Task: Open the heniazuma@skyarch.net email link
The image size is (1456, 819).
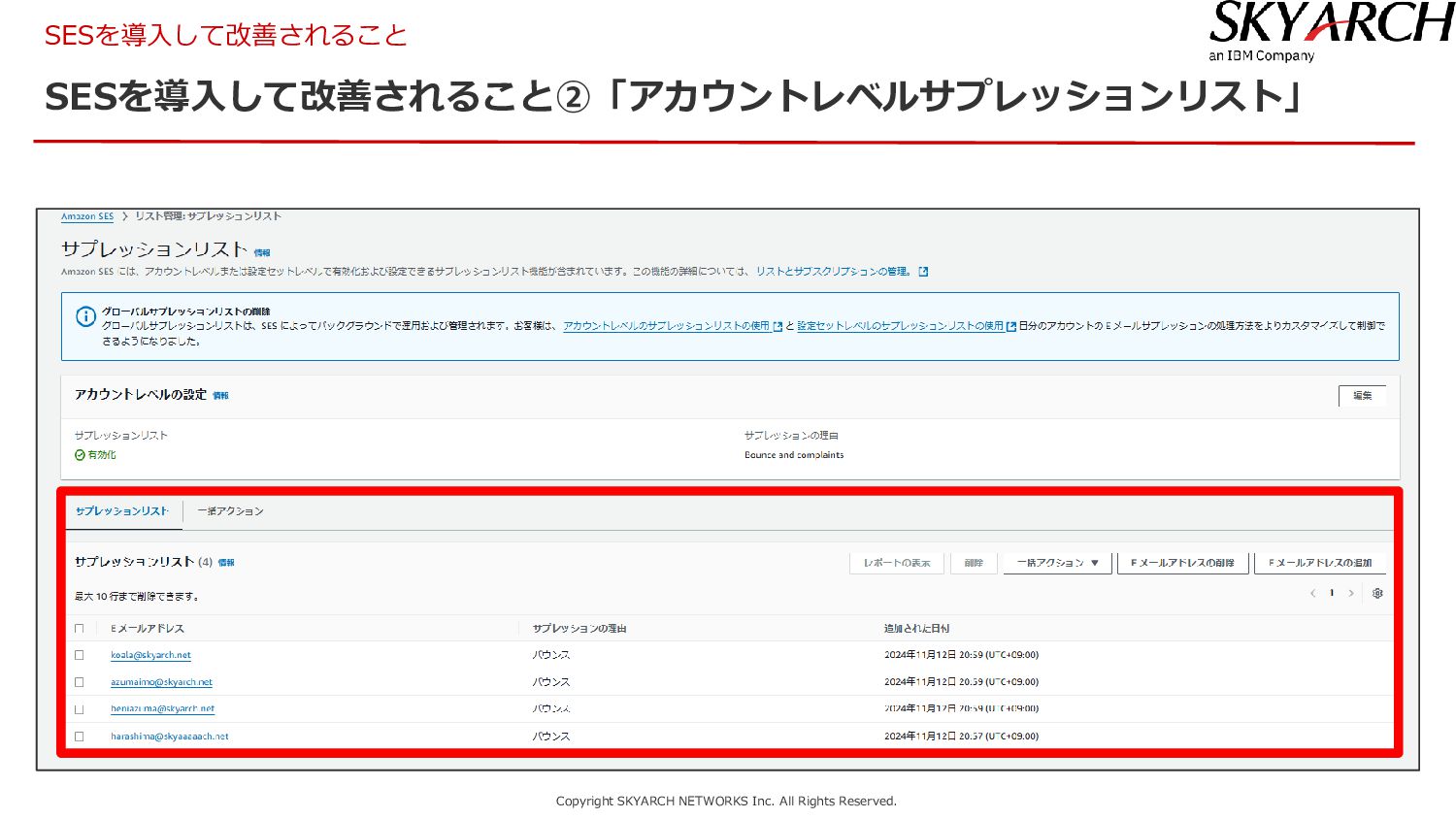Action: (x=162, y=709)
